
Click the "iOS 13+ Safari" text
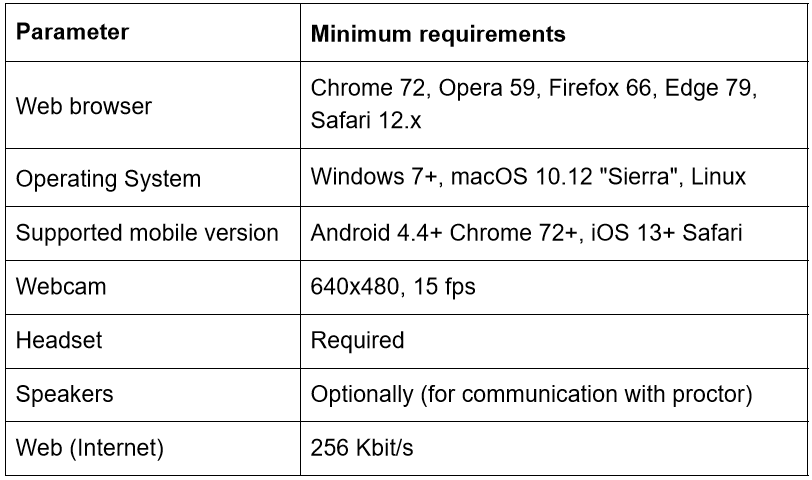[x=667, y=233]
